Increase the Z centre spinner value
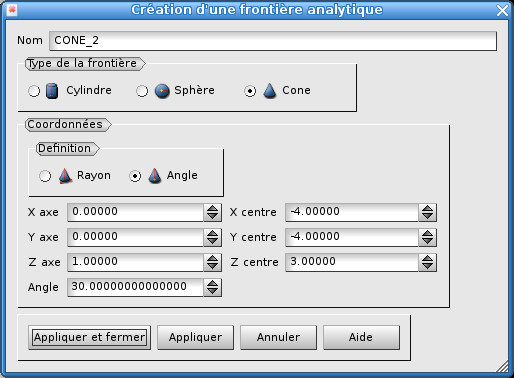Viewport: 514px width, 378px height. [427, 258]
